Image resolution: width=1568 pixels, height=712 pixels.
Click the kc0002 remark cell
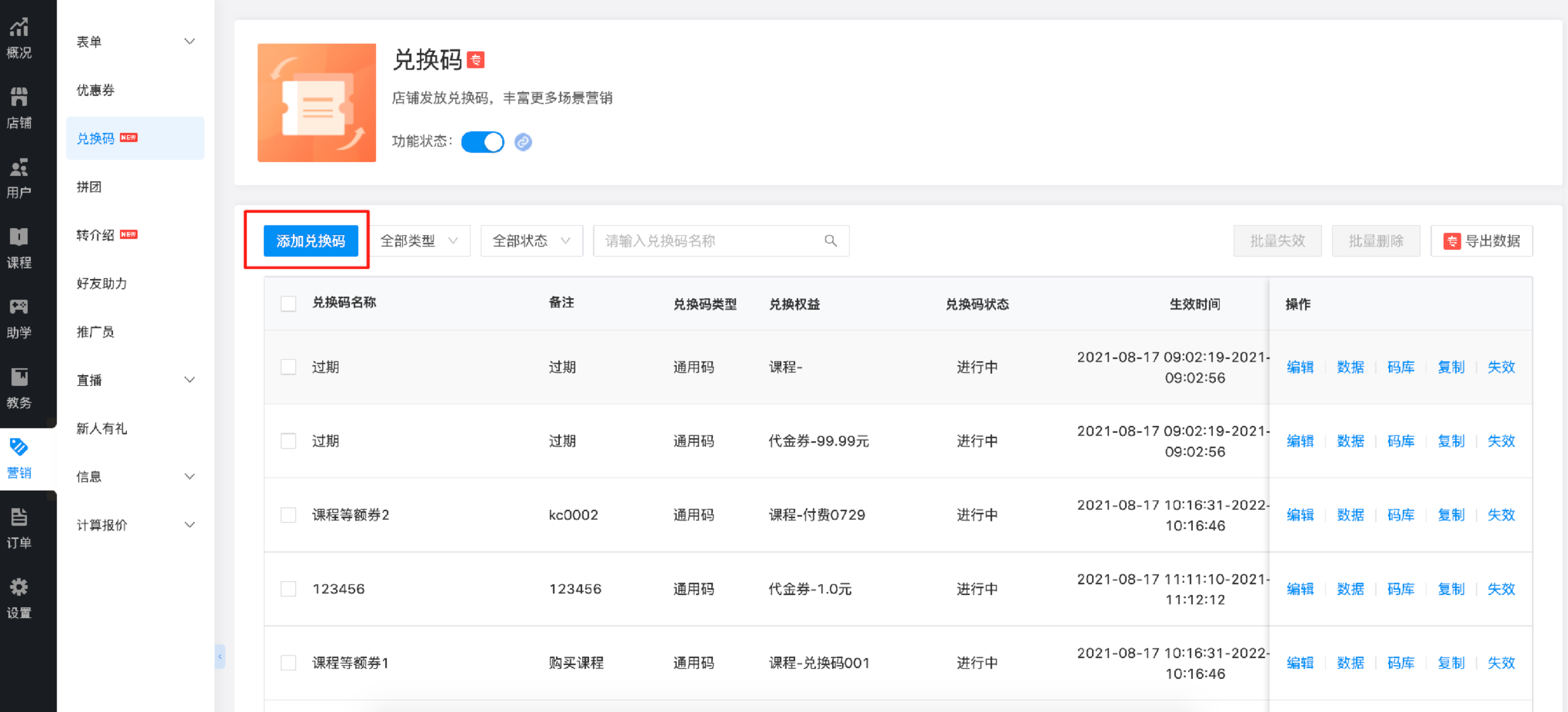[x=573, y=515]
